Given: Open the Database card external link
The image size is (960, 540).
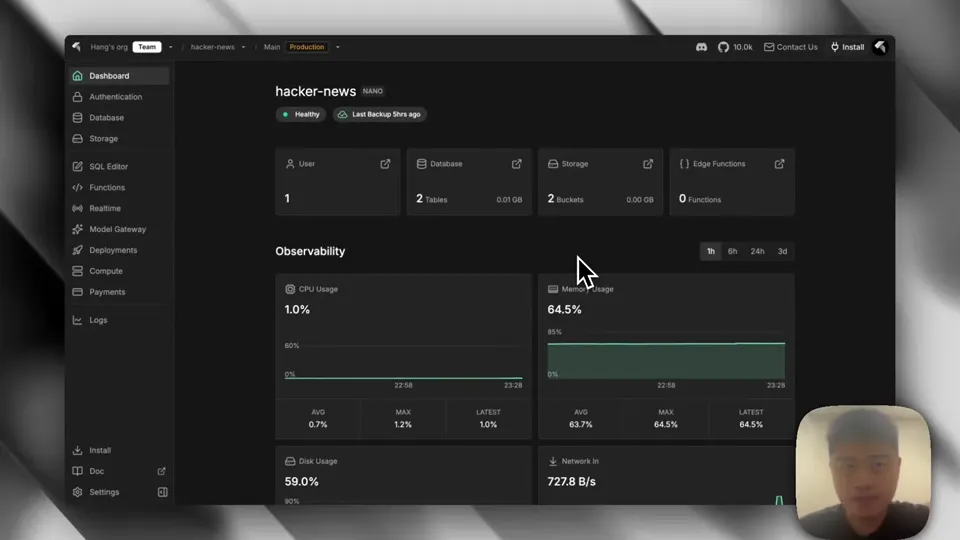Looking at the screenshot, I should point(517,164).
